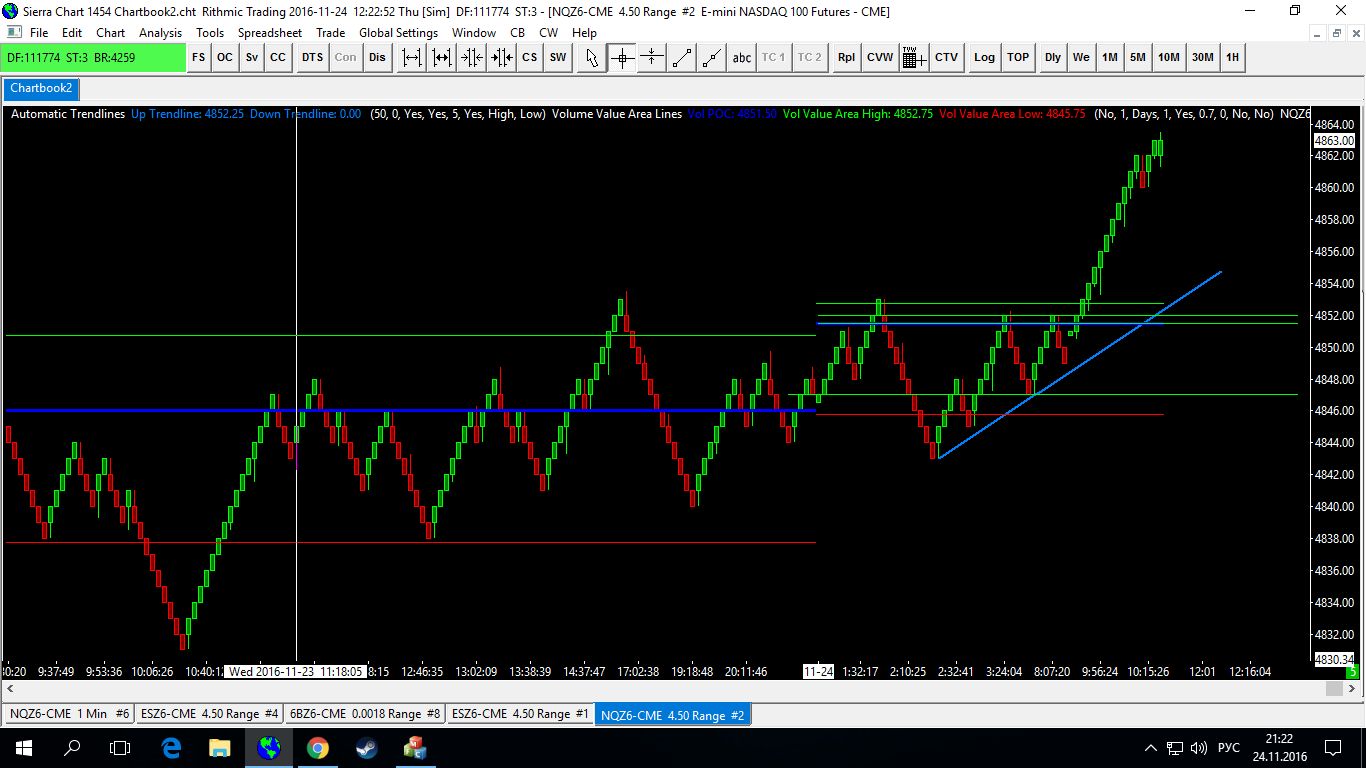Image resolution: width=1366 pixels, height=768 pixels.
Task: Click the compress bar spacing icon
Action: tap(471, 58)
